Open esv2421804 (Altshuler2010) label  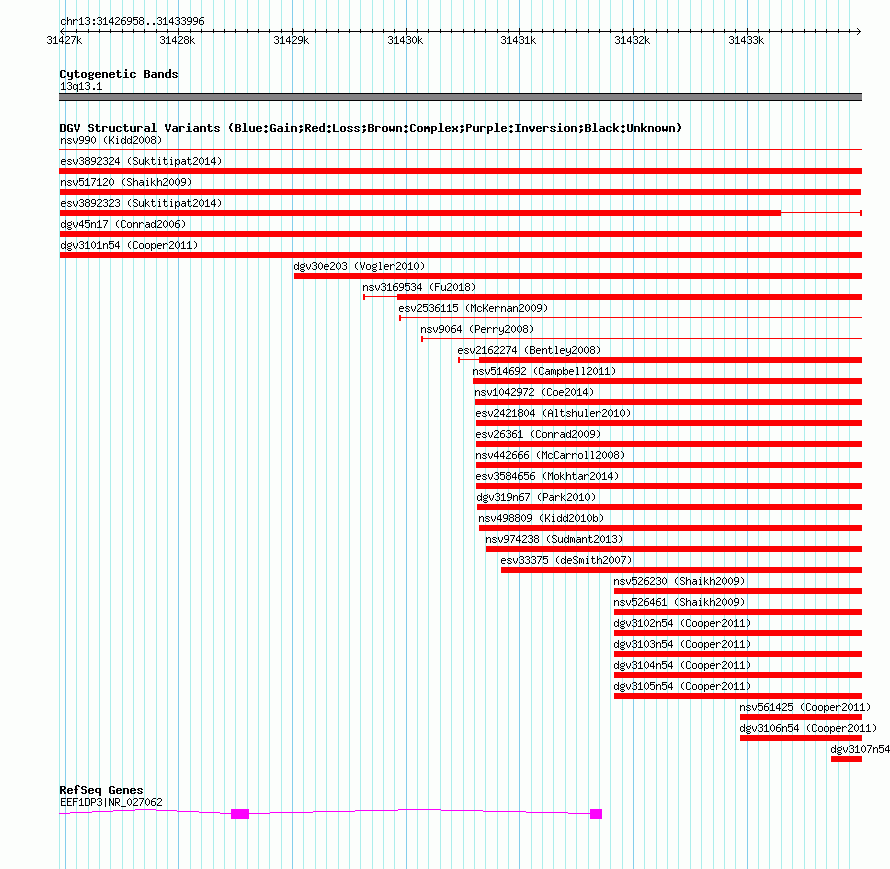click(x=553, y=413)
